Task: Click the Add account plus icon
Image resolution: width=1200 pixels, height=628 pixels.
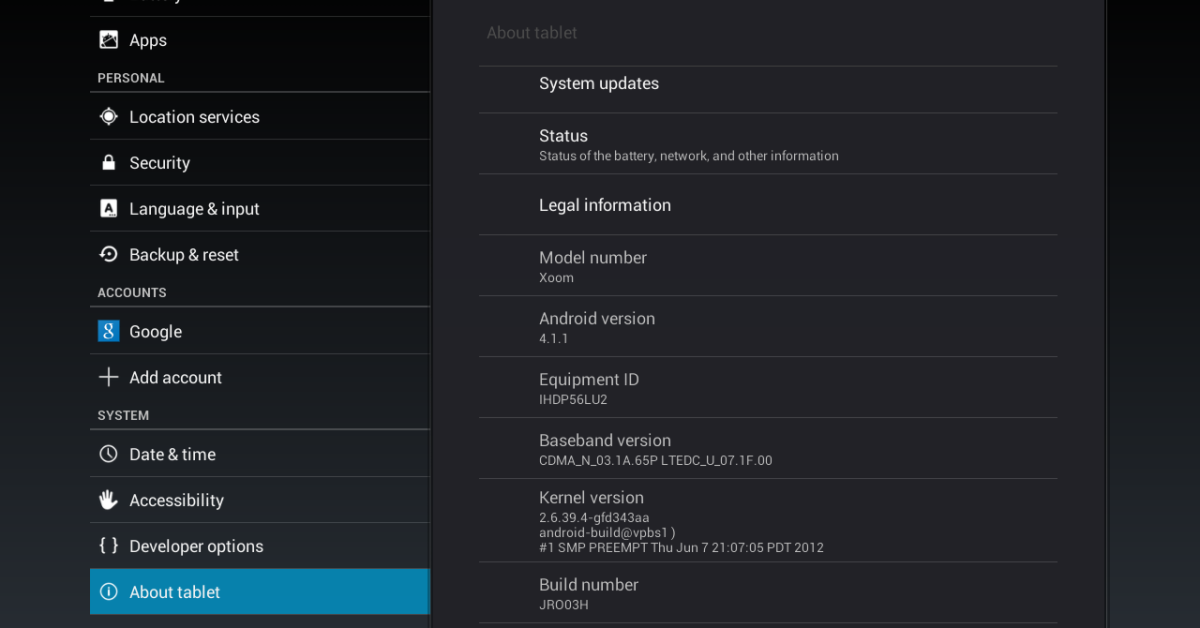Action: click(108, 377)
